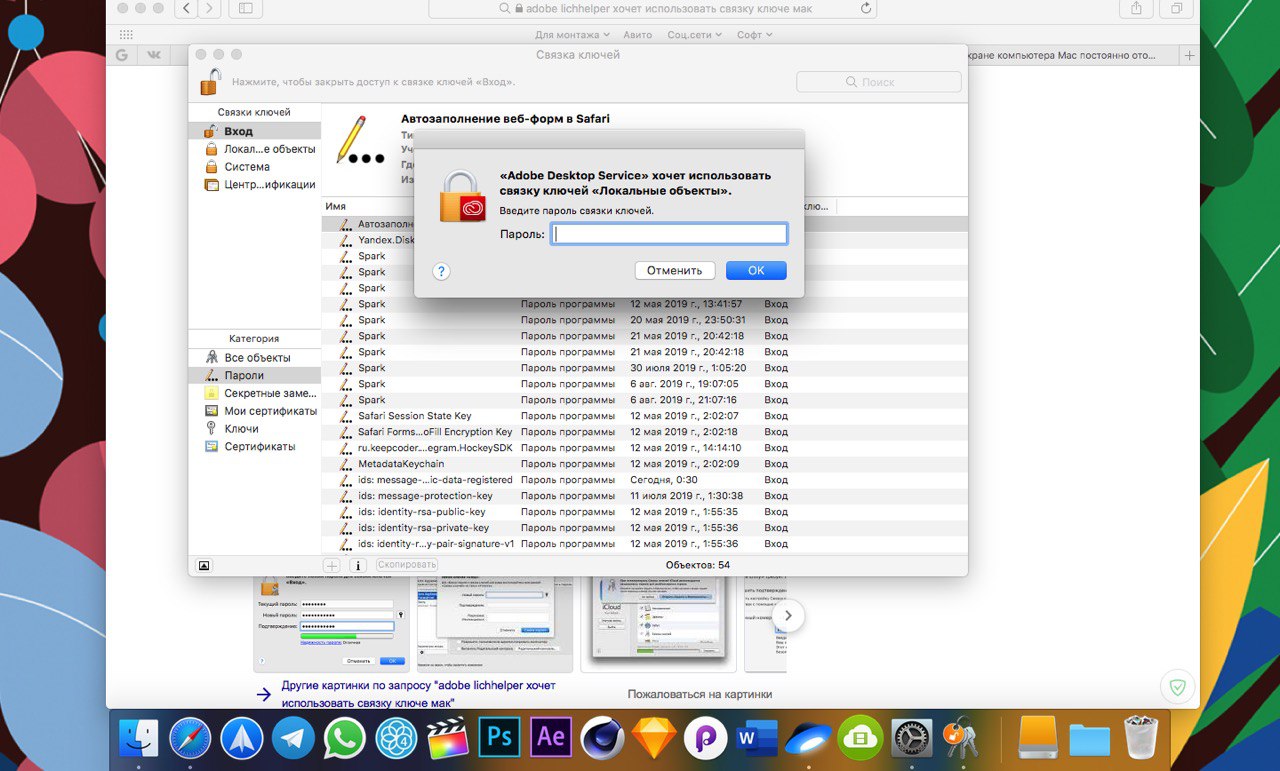Viewport: 1280px width, 771px height.
Task: Open help via the question mark button
Action: click(442, 271)
